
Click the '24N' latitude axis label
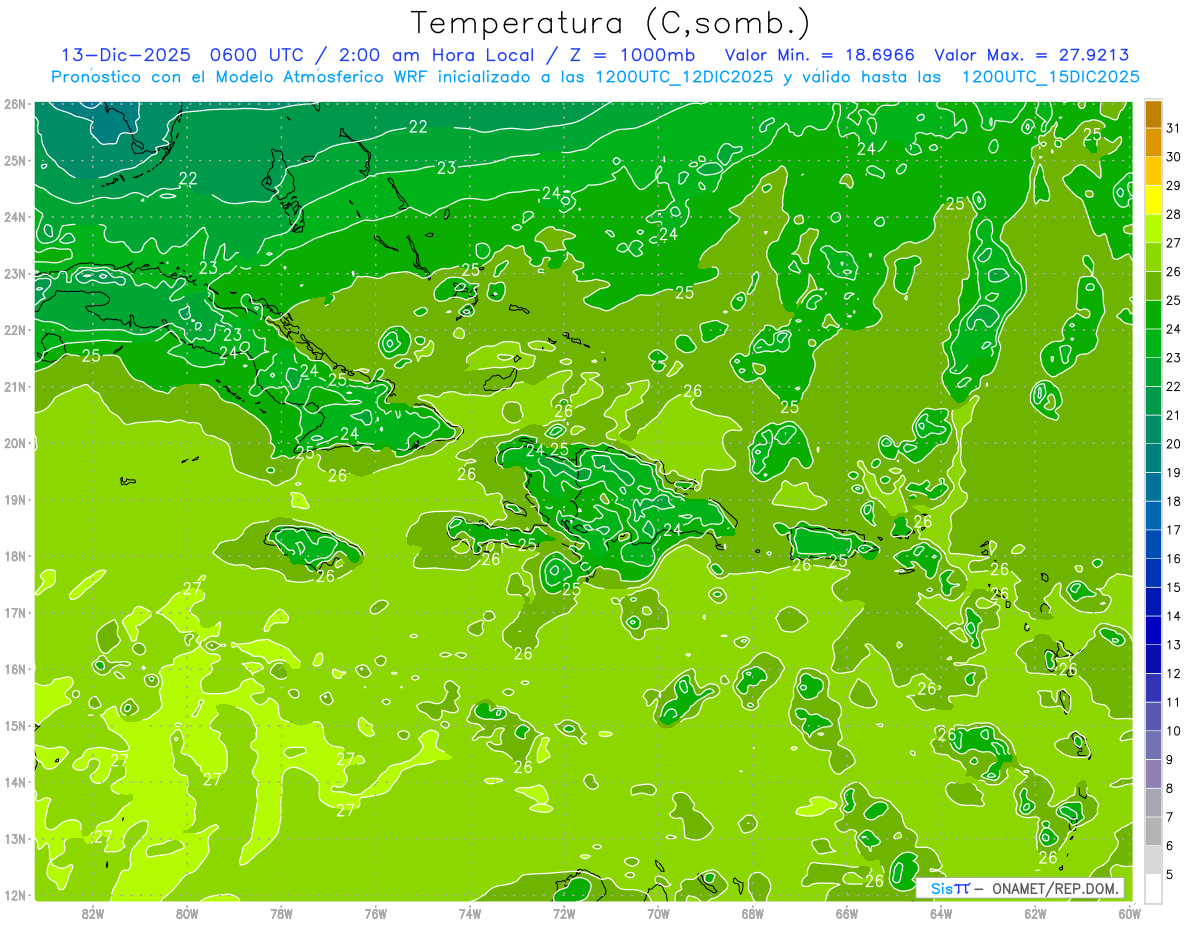(x=14, y=217)
